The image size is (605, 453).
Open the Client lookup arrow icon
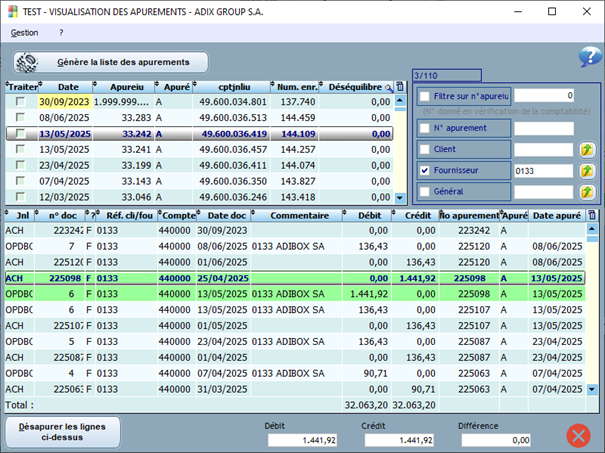click(587, 150)
